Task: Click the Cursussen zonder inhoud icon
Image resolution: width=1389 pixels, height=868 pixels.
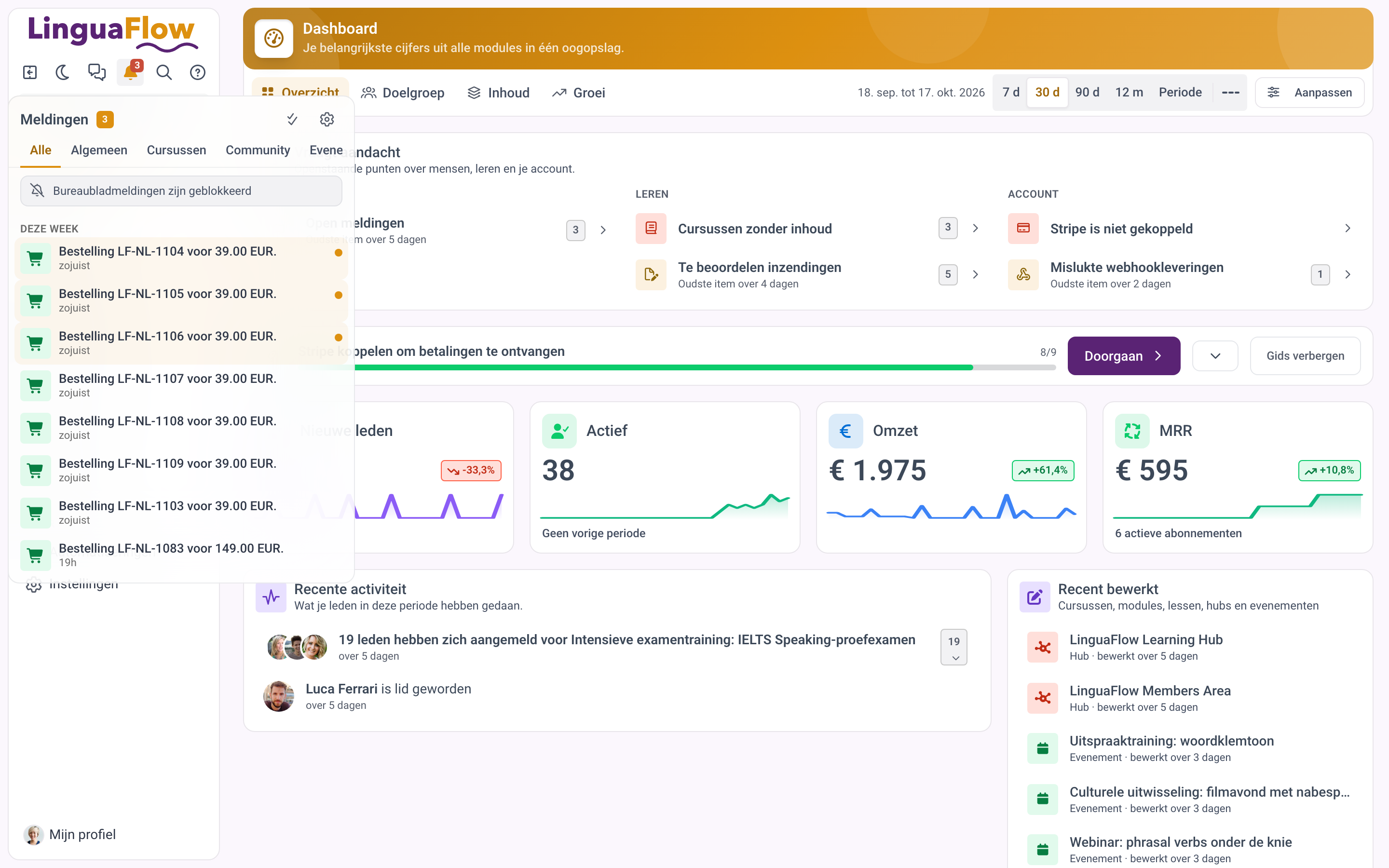Action: tap(651, 229)
